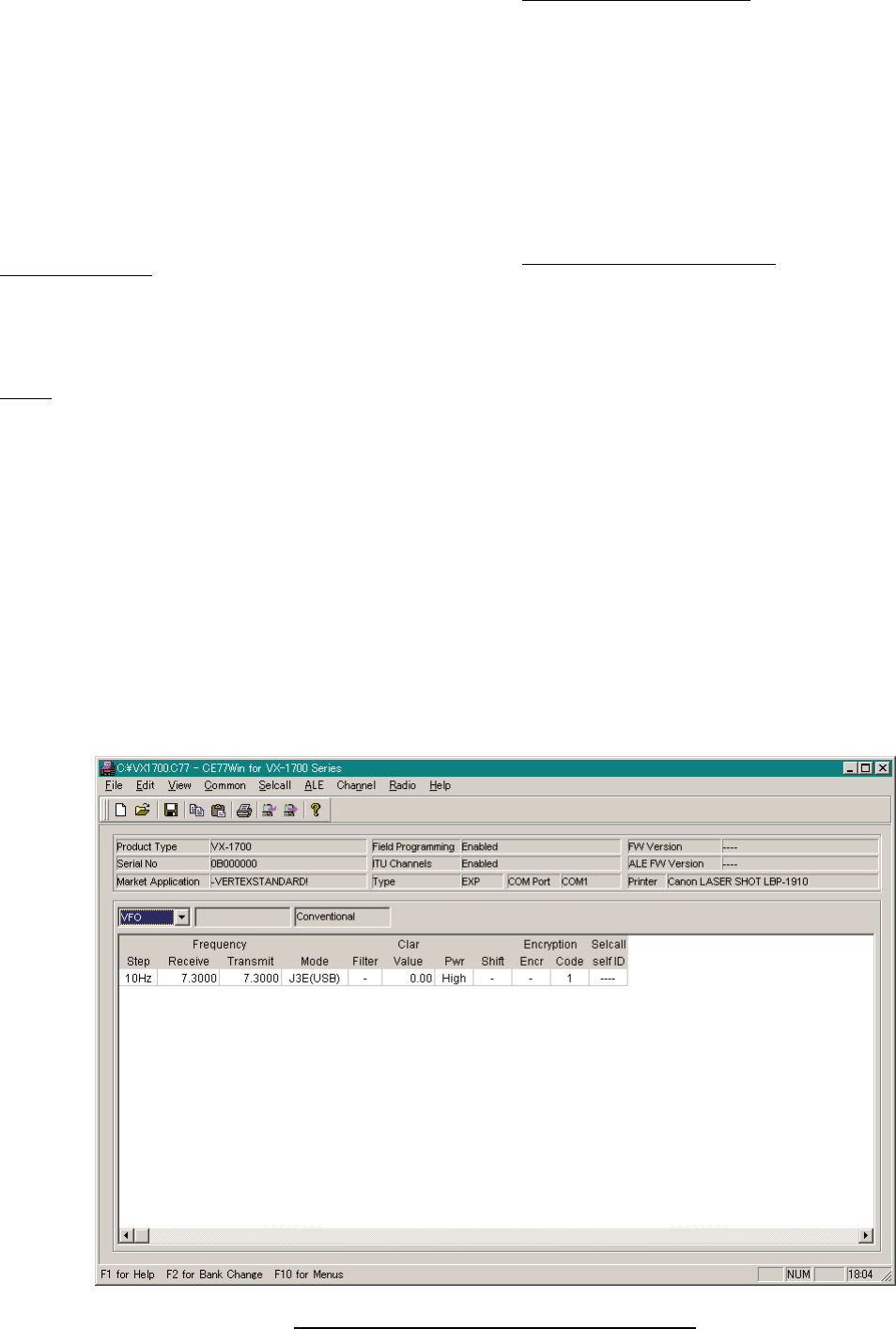Open the ALE menu
The image size is (896, 1329).
[x=314, y=785]
